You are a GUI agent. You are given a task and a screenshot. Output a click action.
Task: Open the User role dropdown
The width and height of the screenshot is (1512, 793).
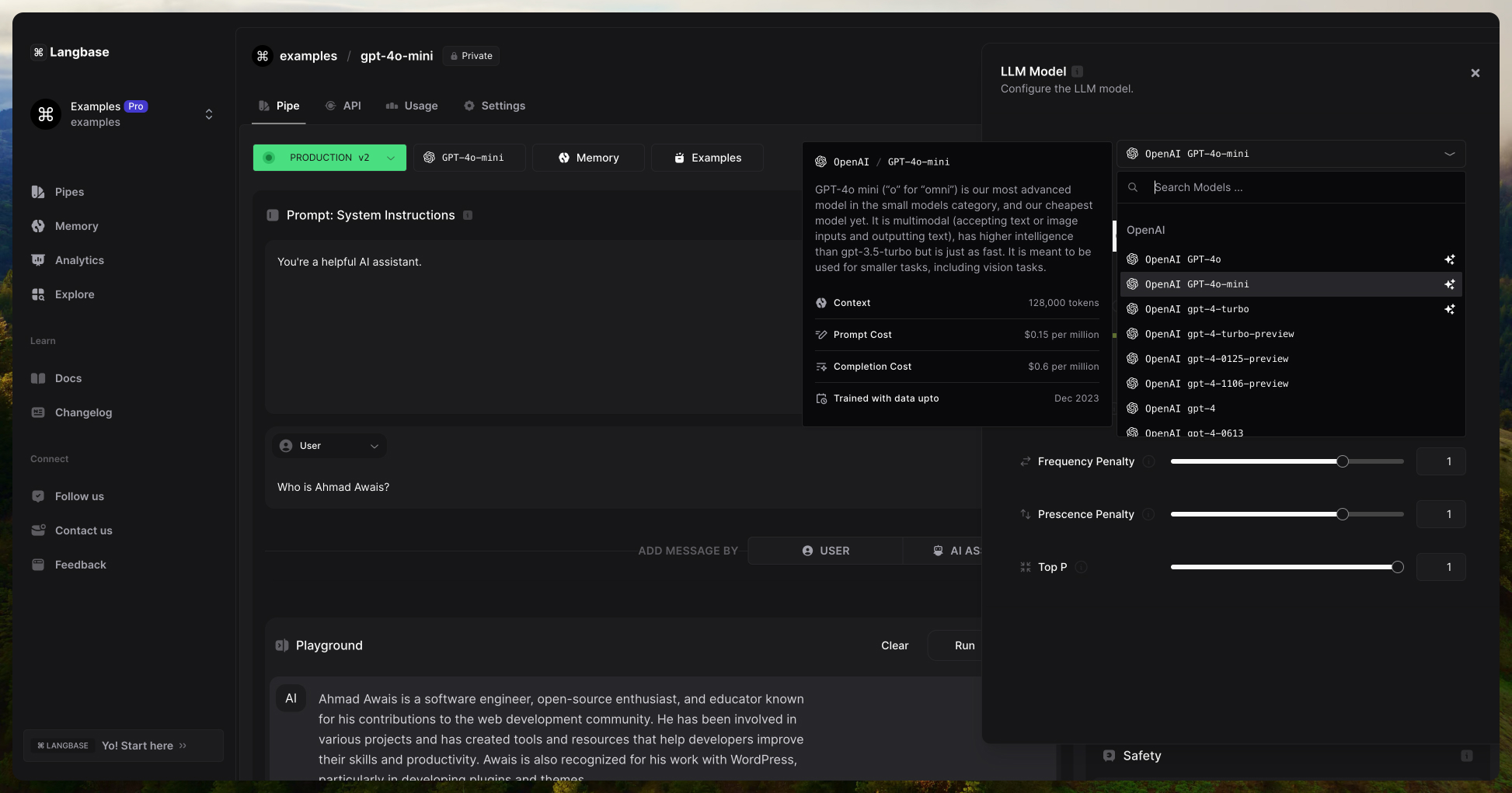pyautogui.click(x=329, y=446)
